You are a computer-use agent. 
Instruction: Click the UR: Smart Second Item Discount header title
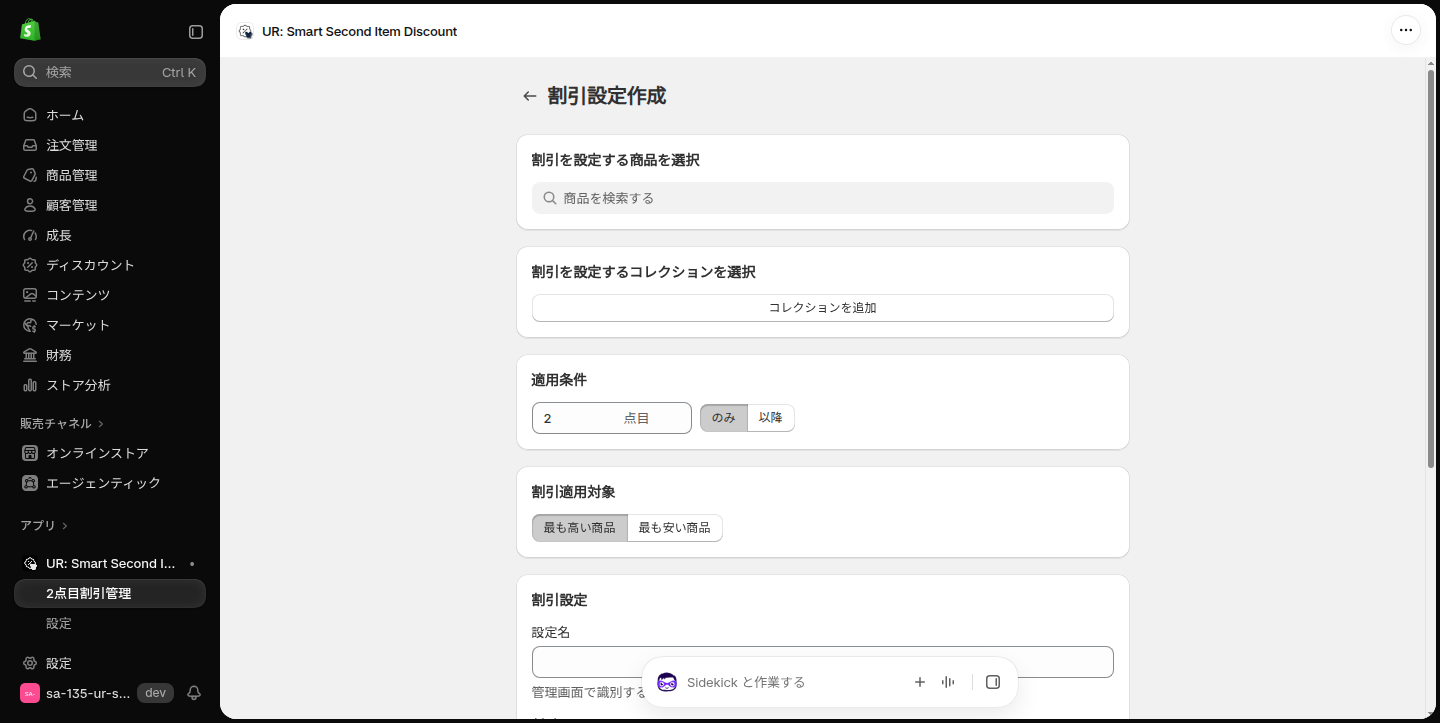point(360,31)
